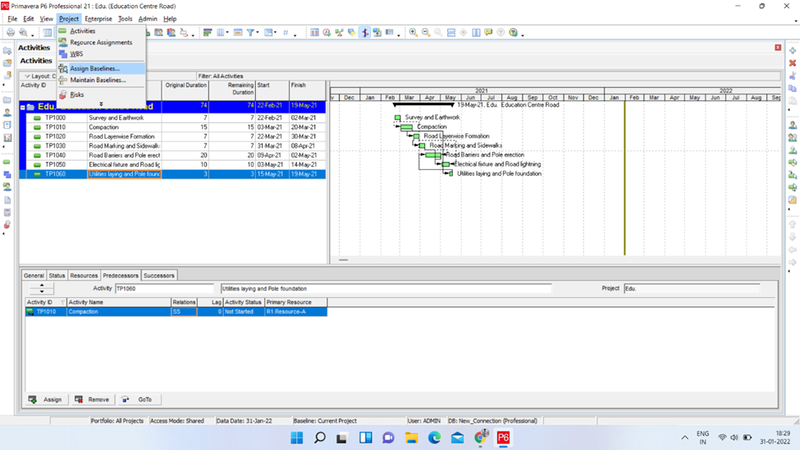Open Microsoft Edge from the taskbar

[x=434, y=438]
